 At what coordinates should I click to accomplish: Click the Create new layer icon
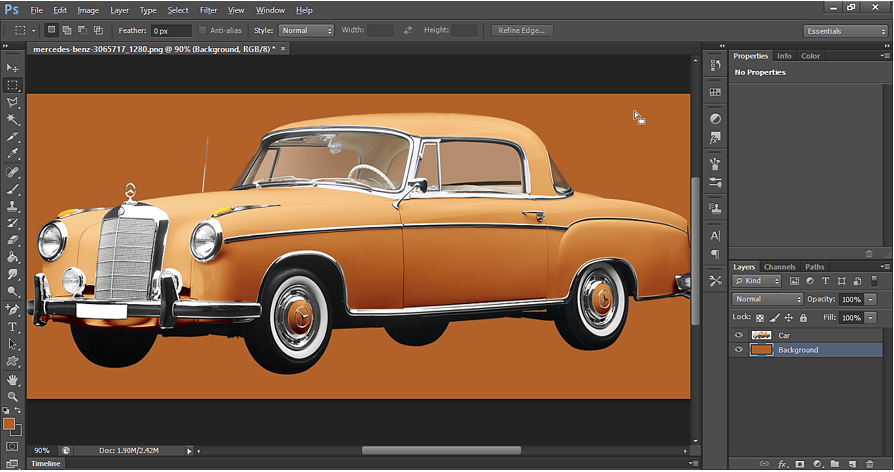[852, 464]
